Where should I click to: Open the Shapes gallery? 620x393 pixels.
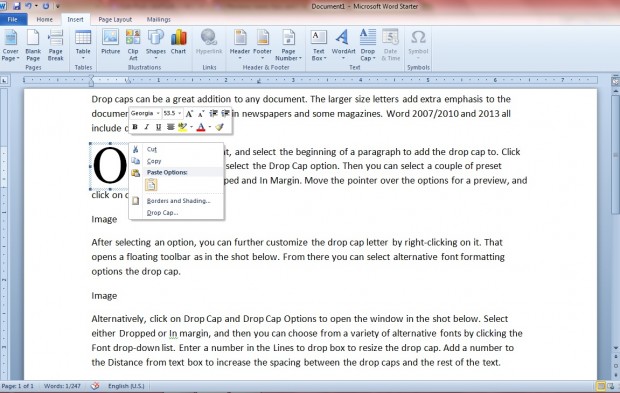[156, 45]
